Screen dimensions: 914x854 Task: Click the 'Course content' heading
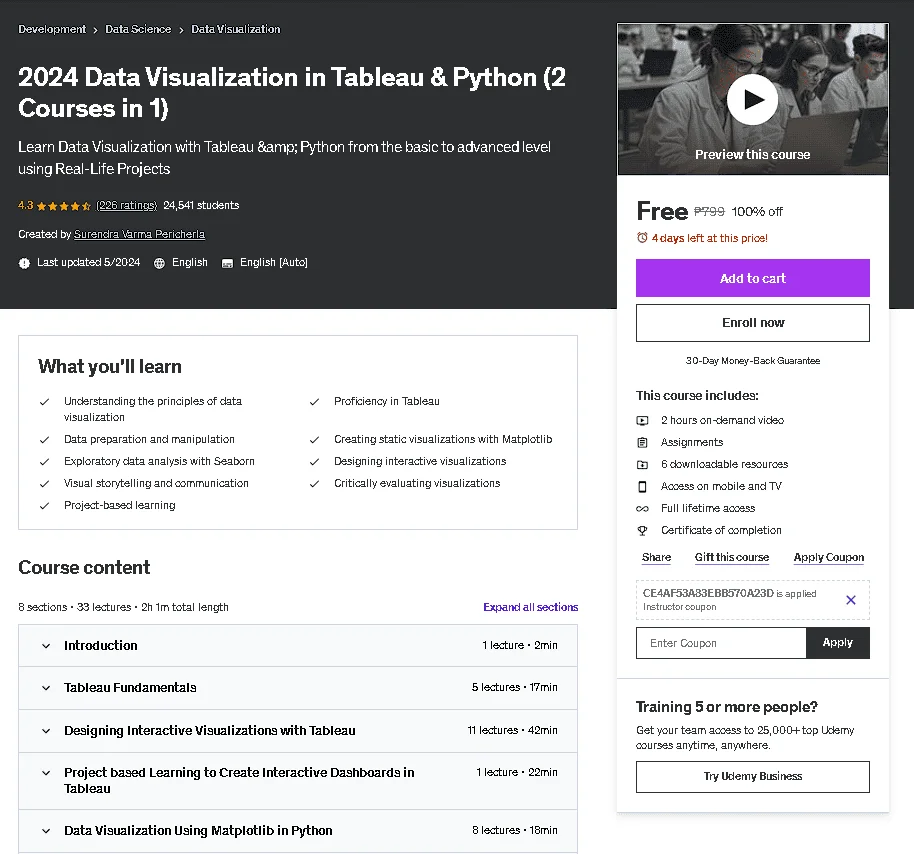click(x=84, y=567)
